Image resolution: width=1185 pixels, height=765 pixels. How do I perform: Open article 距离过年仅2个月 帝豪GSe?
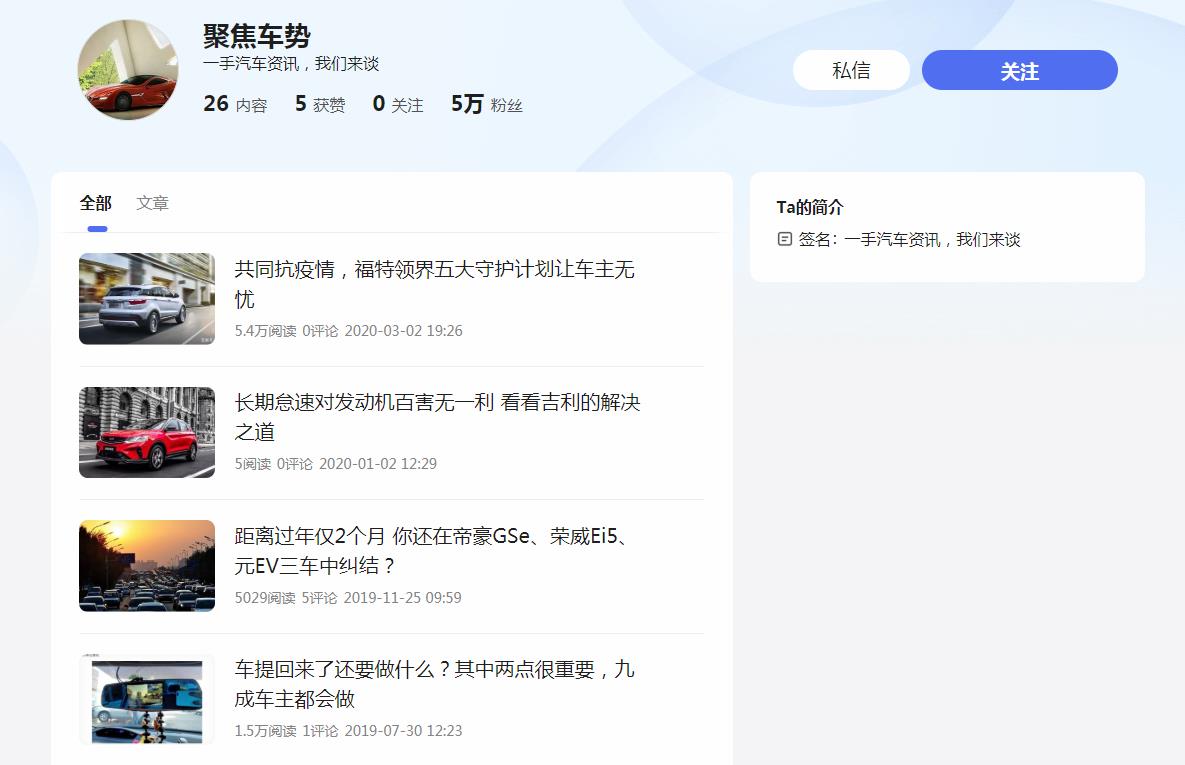pos(432,550)
